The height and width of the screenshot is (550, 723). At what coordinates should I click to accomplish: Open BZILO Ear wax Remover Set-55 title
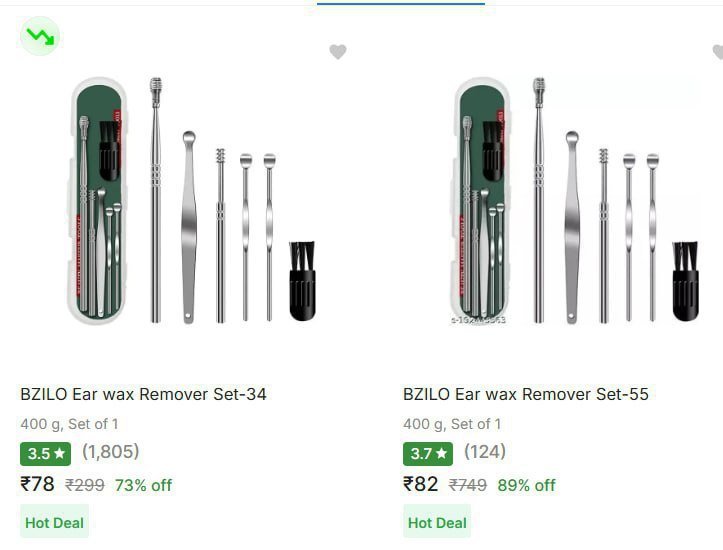tap(526, 394)
